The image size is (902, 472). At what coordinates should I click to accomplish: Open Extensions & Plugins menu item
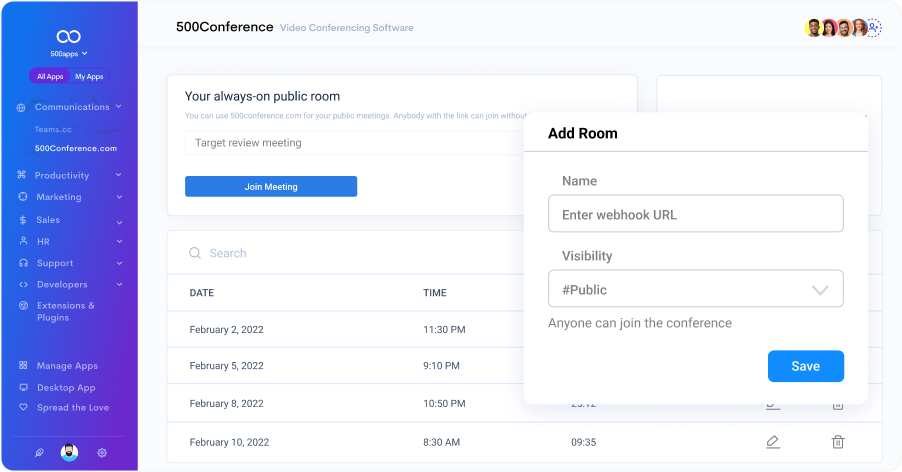click(x=66, y=312)
